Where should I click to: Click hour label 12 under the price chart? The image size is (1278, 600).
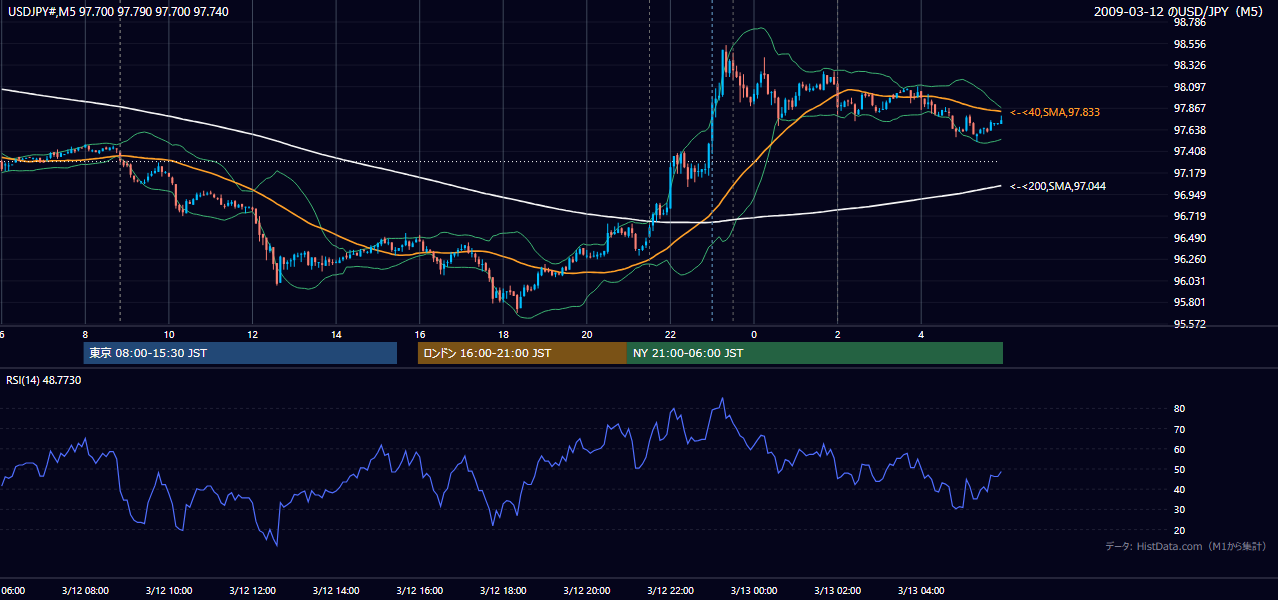(252, 334)
